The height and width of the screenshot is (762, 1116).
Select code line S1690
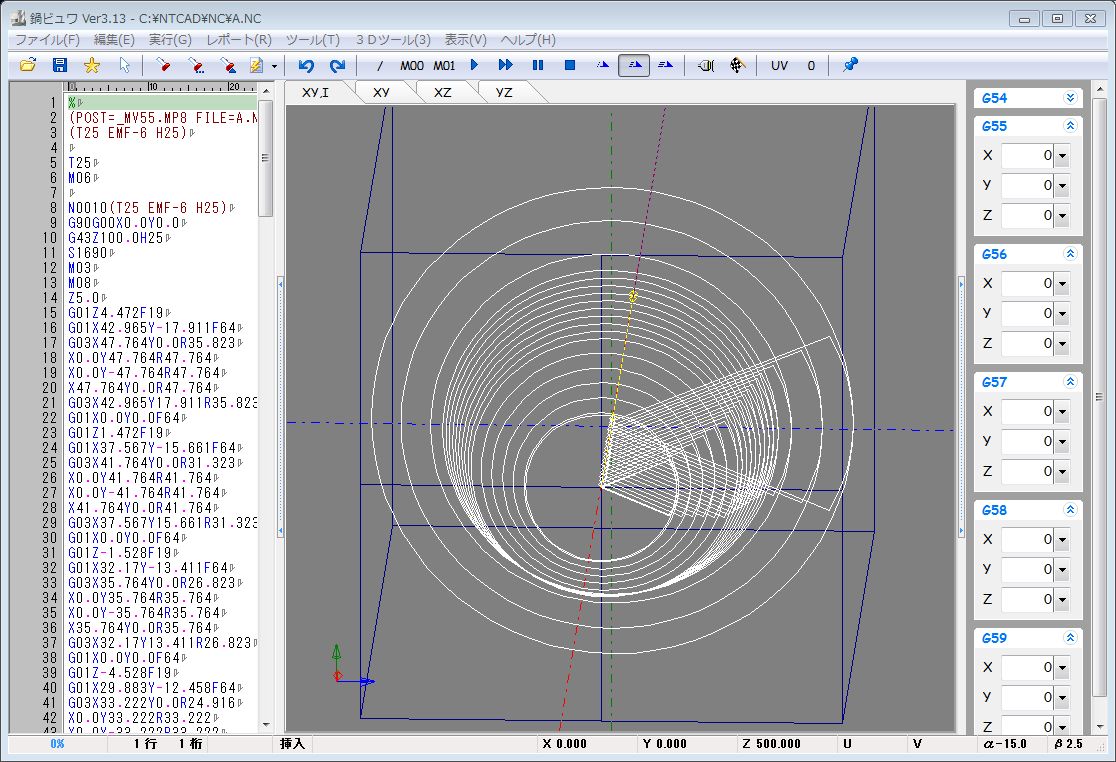(x=88, y=253)
